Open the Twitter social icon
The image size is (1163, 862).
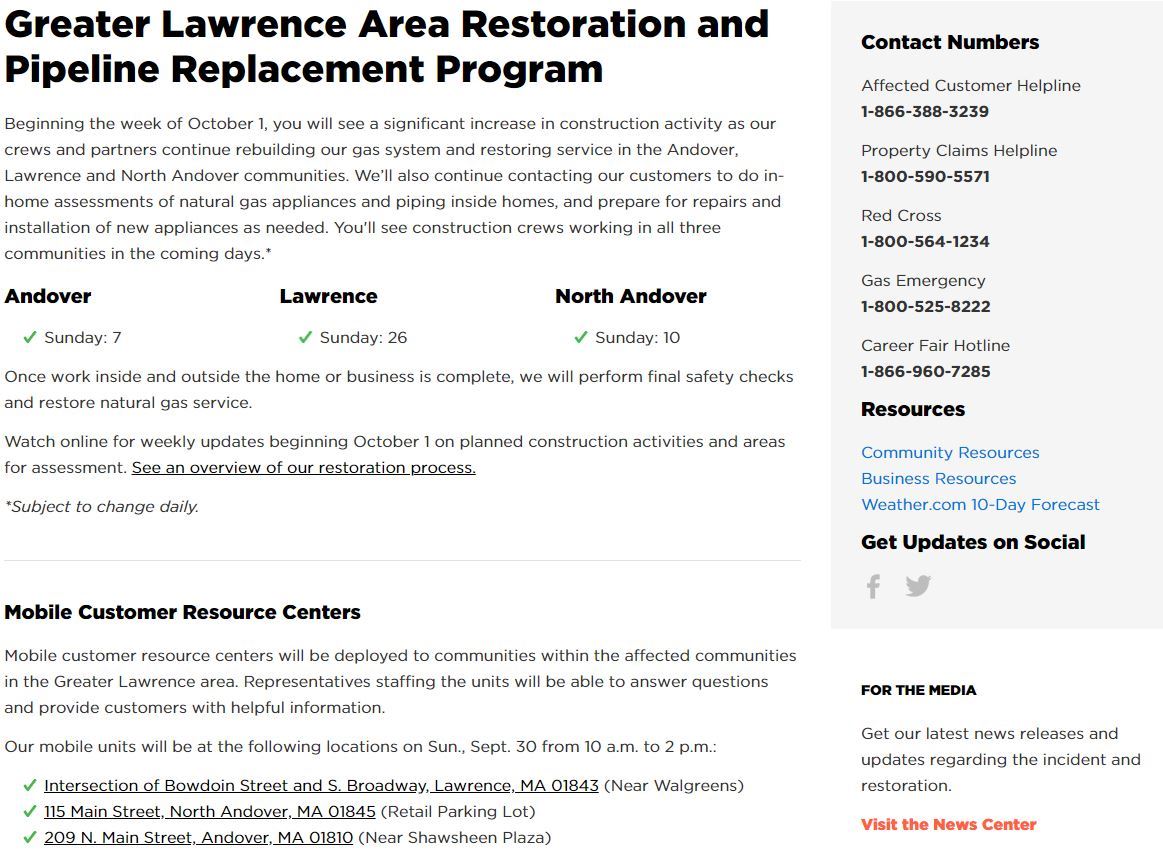click(918, 586)
